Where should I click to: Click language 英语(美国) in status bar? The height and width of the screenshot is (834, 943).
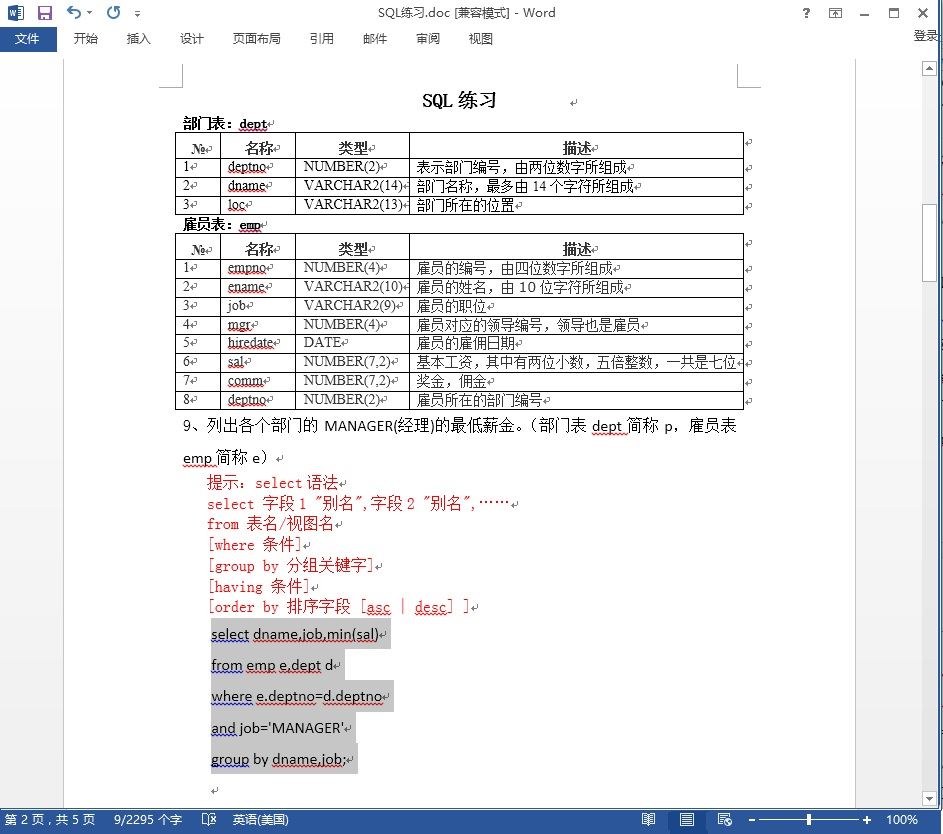[x=260, y=820]
